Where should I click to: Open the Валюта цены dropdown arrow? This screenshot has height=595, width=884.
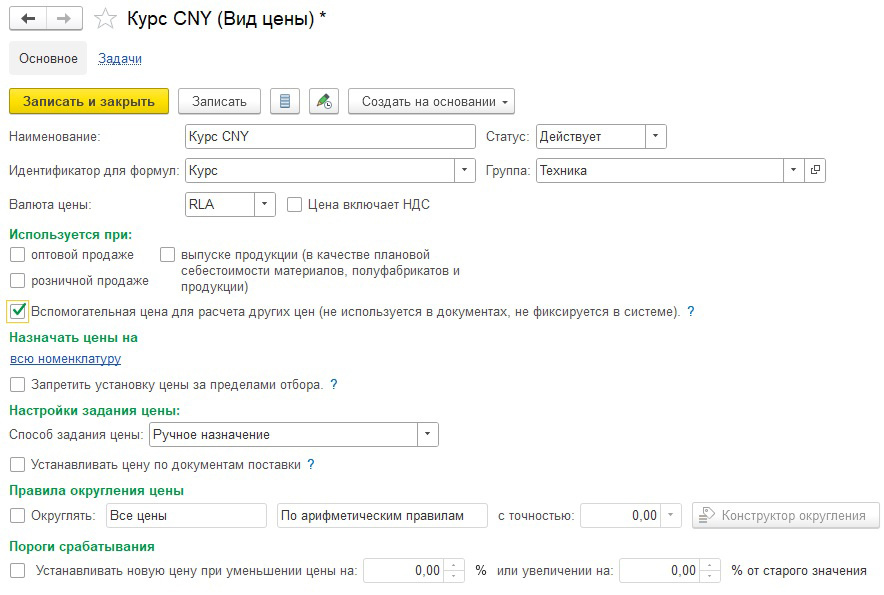(x=264, y=205)
